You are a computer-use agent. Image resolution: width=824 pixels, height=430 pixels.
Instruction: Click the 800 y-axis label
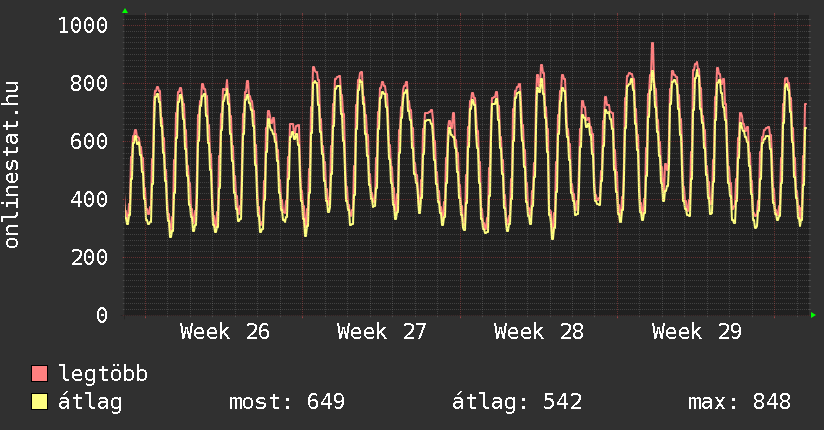pos(89,83)
